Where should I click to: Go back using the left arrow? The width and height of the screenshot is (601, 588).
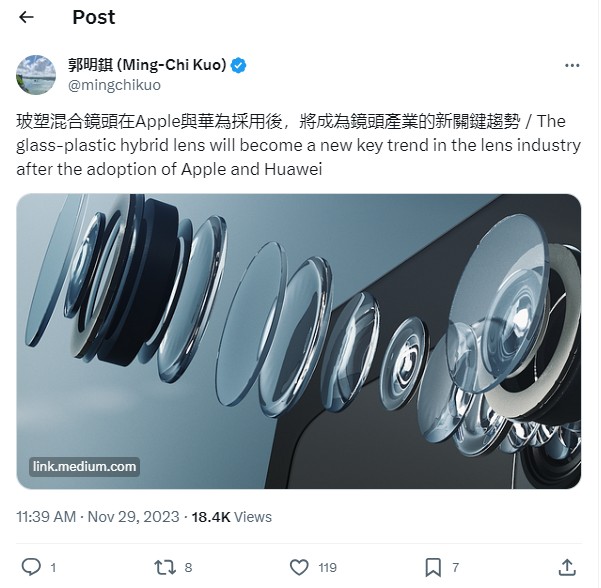pyautogui.click(x=26, y=17)
